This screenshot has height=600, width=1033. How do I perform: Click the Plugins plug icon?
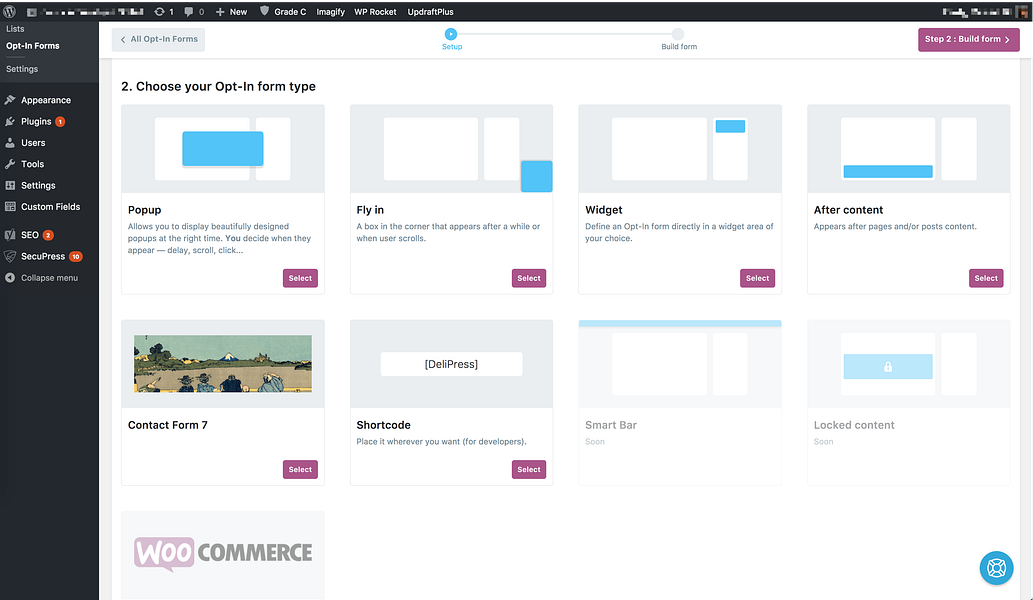[x=10, y=121]
